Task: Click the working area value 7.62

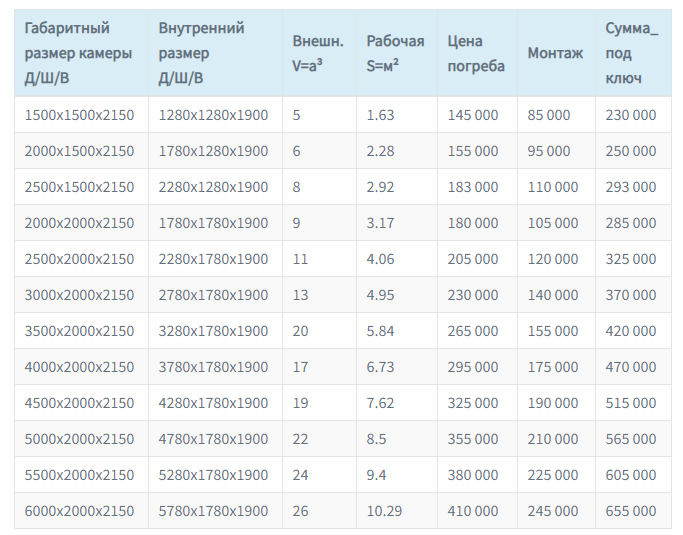Action: 380,403
